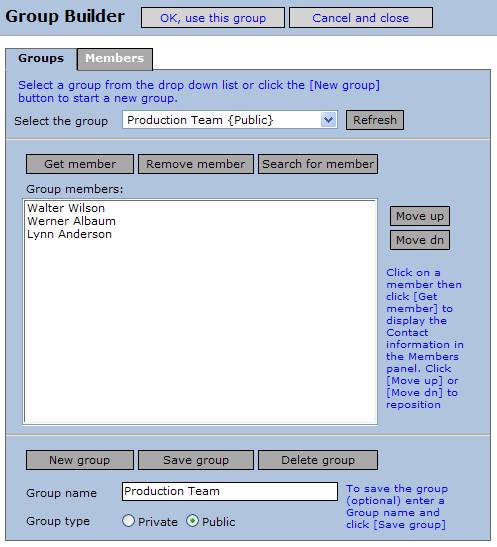
Task: Open Search for member
Action: pos(318,164)
